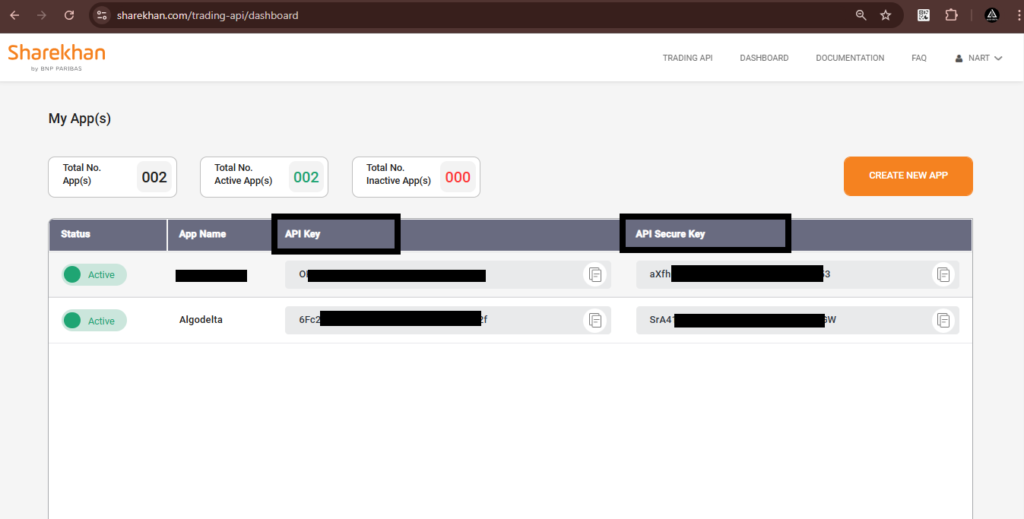The image size is (1024, 519).
Task: Open the Documentation page
Action: [x=849, y=58]
